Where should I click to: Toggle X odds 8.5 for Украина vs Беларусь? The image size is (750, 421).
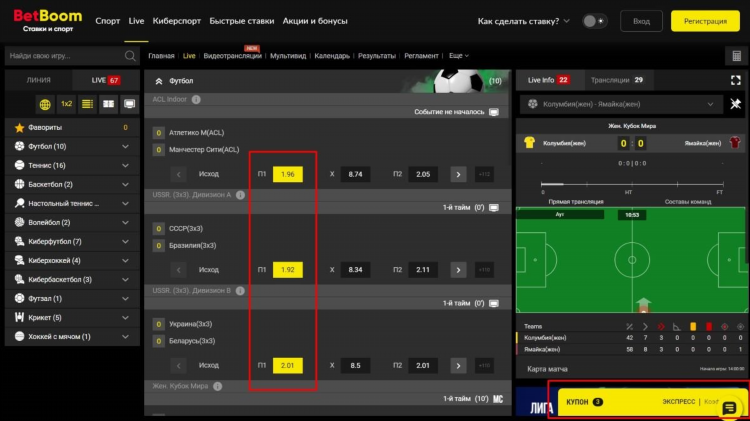pos(355,366)
